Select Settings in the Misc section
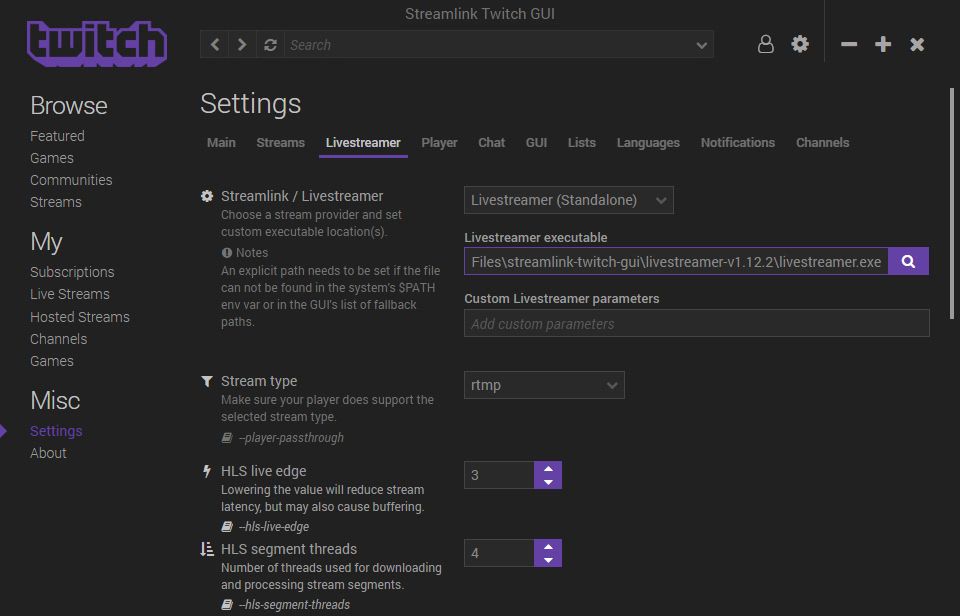 point(56,431)
